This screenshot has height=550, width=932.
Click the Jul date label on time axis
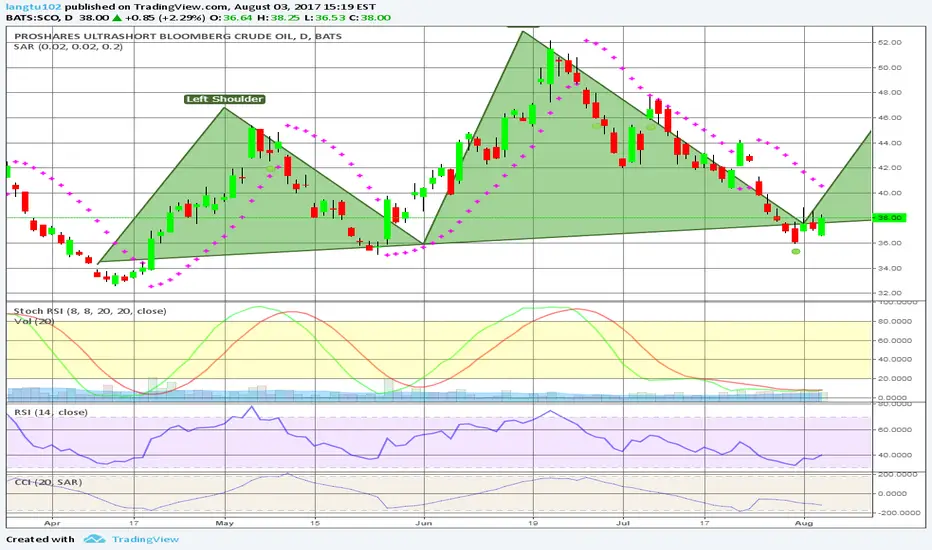(623, 523)
